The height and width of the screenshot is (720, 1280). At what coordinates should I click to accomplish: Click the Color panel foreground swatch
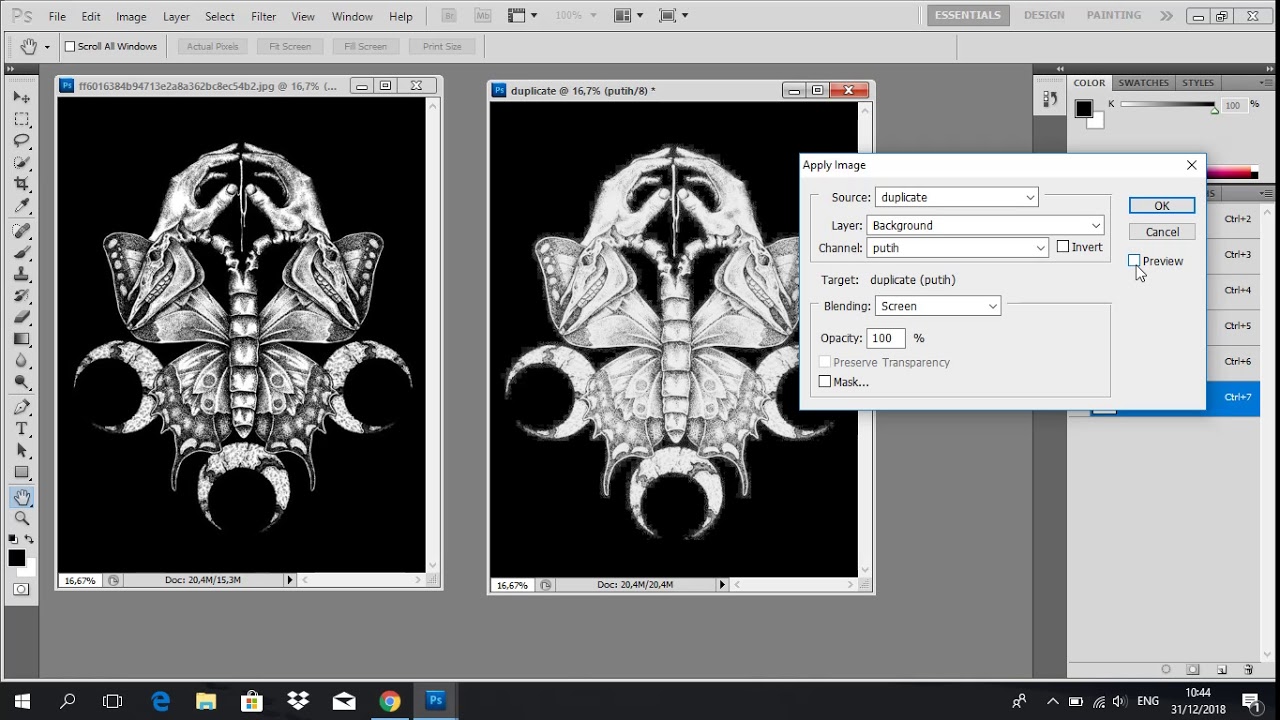click(x=1084, y=108)
